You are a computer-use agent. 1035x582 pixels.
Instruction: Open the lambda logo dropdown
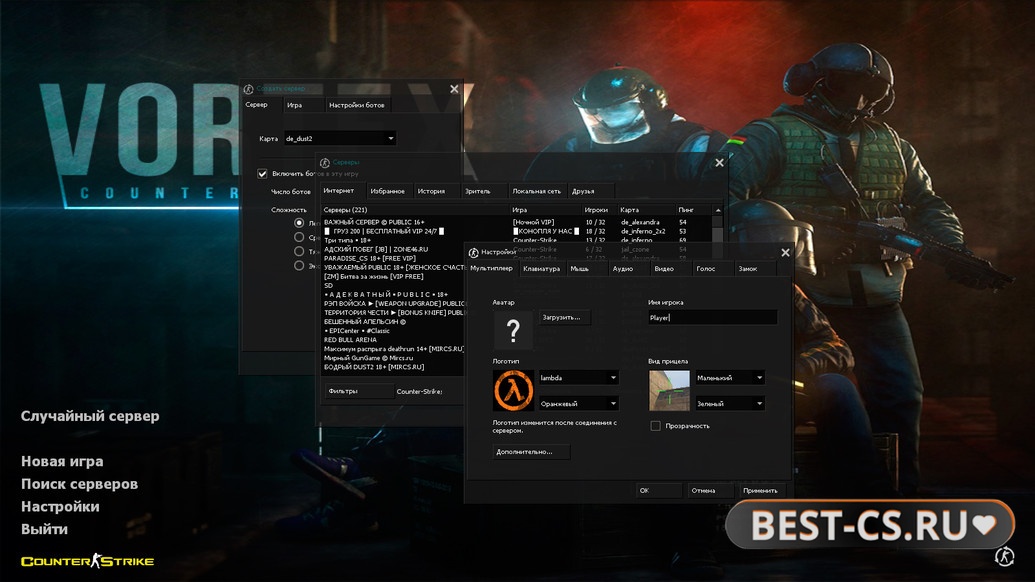point(579,377)
